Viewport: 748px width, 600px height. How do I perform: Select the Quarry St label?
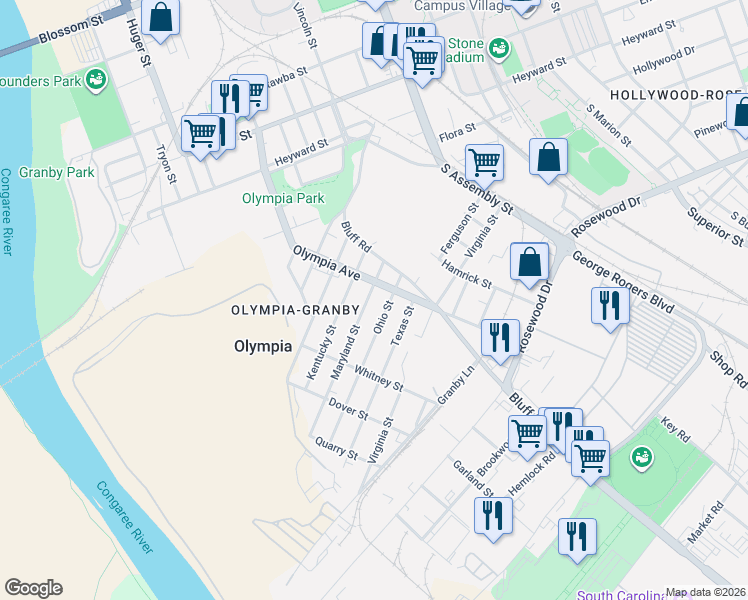click(x=336, y=448)
